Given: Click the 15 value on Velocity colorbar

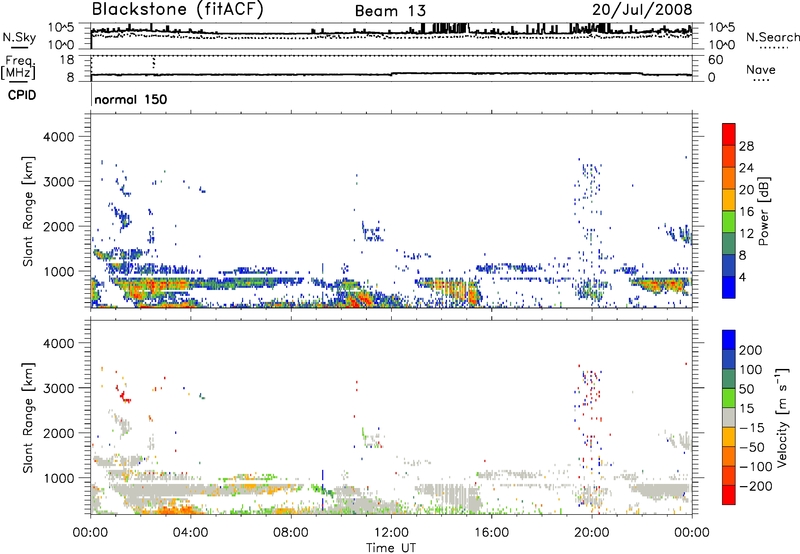Looking at the screenshot, I should 746,409.
